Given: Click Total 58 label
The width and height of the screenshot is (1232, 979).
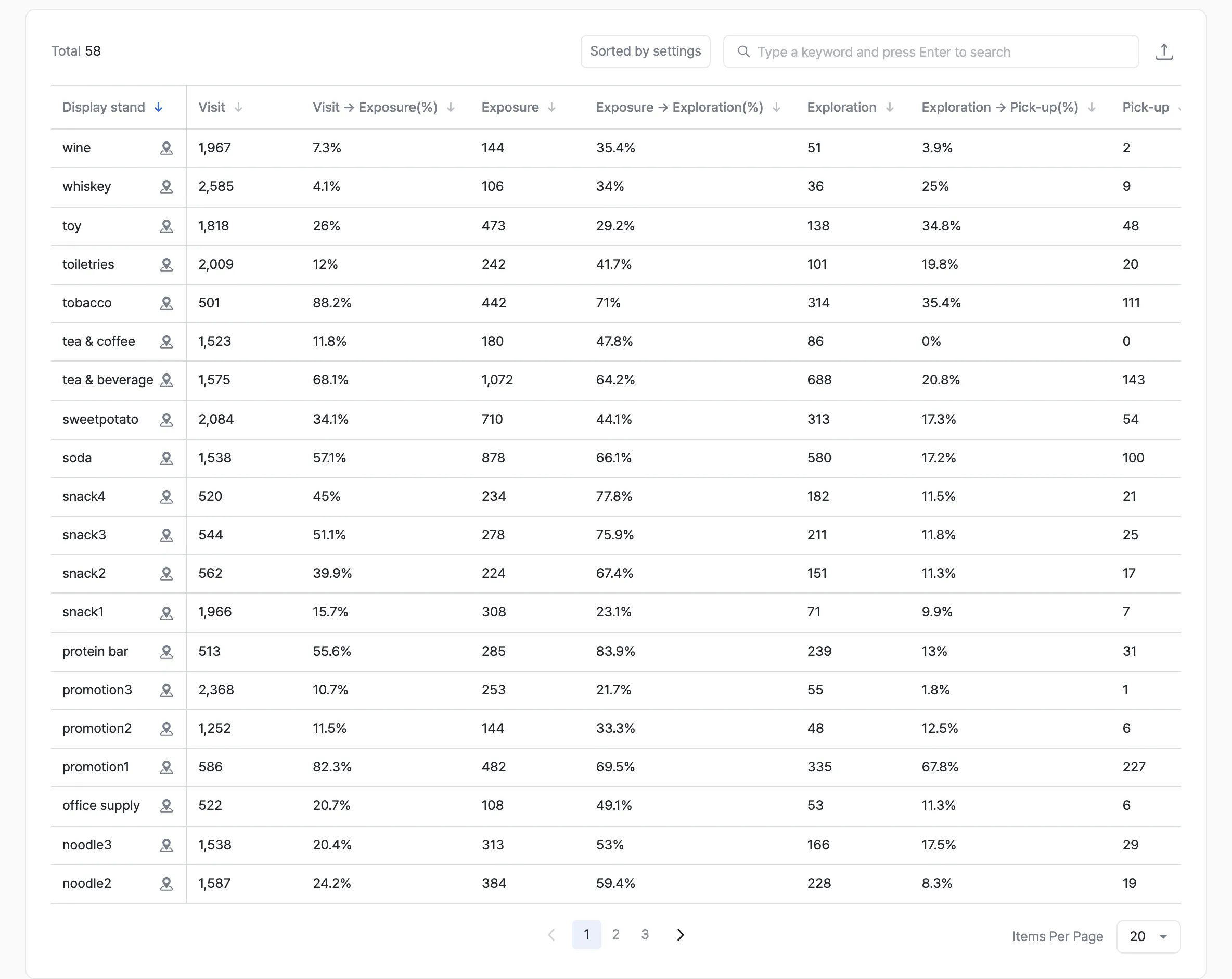Looking at the screenshot, I should 76,51.
